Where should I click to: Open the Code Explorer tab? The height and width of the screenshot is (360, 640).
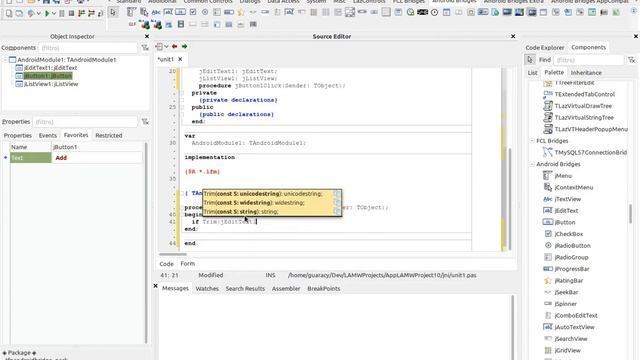tap(544, 47)
